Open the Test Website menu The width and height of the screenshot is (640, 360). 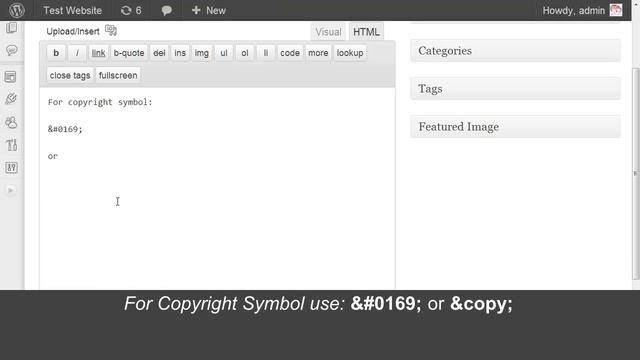point(73,11)
